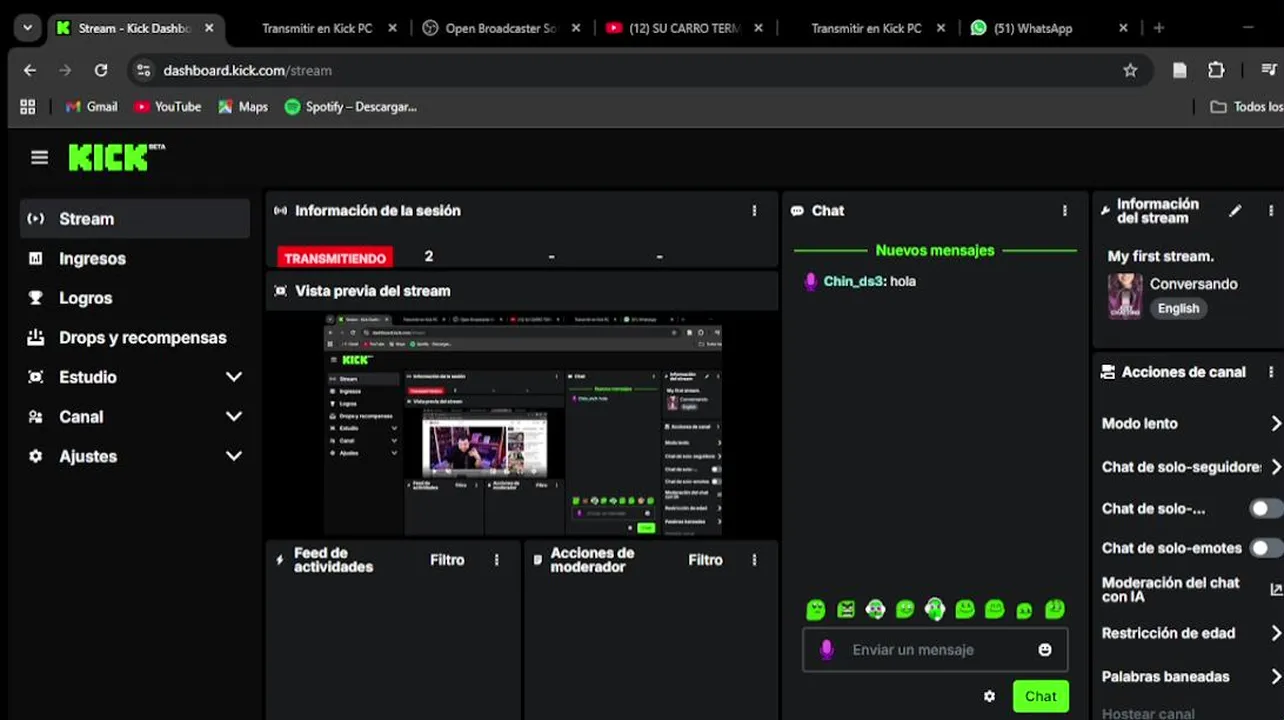The width and height of the screenshot is (1284, 720).
Task: Open the emoji picker in message box
Action: (x=1045, y=650)
